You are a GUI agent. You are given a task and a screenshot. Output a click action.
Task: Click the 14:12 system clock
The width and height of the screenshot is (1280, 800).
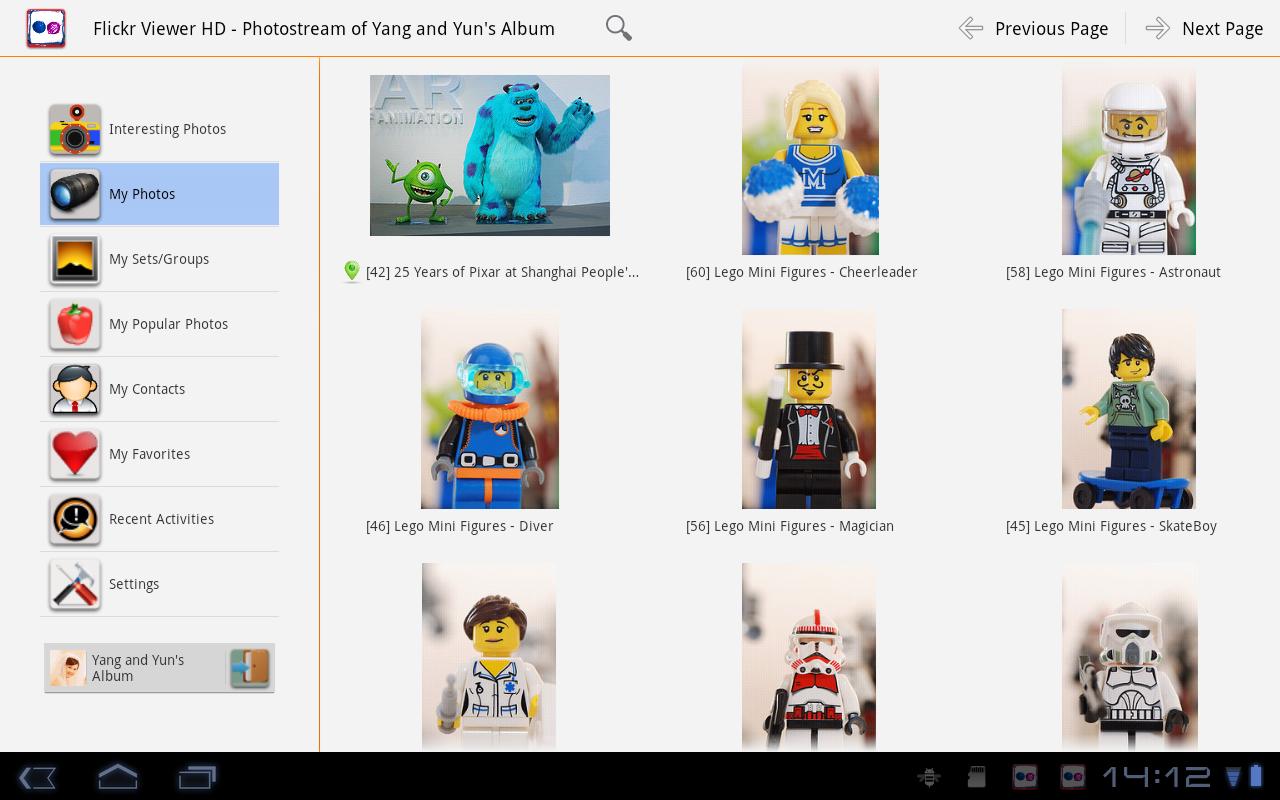click(1156, 777)
